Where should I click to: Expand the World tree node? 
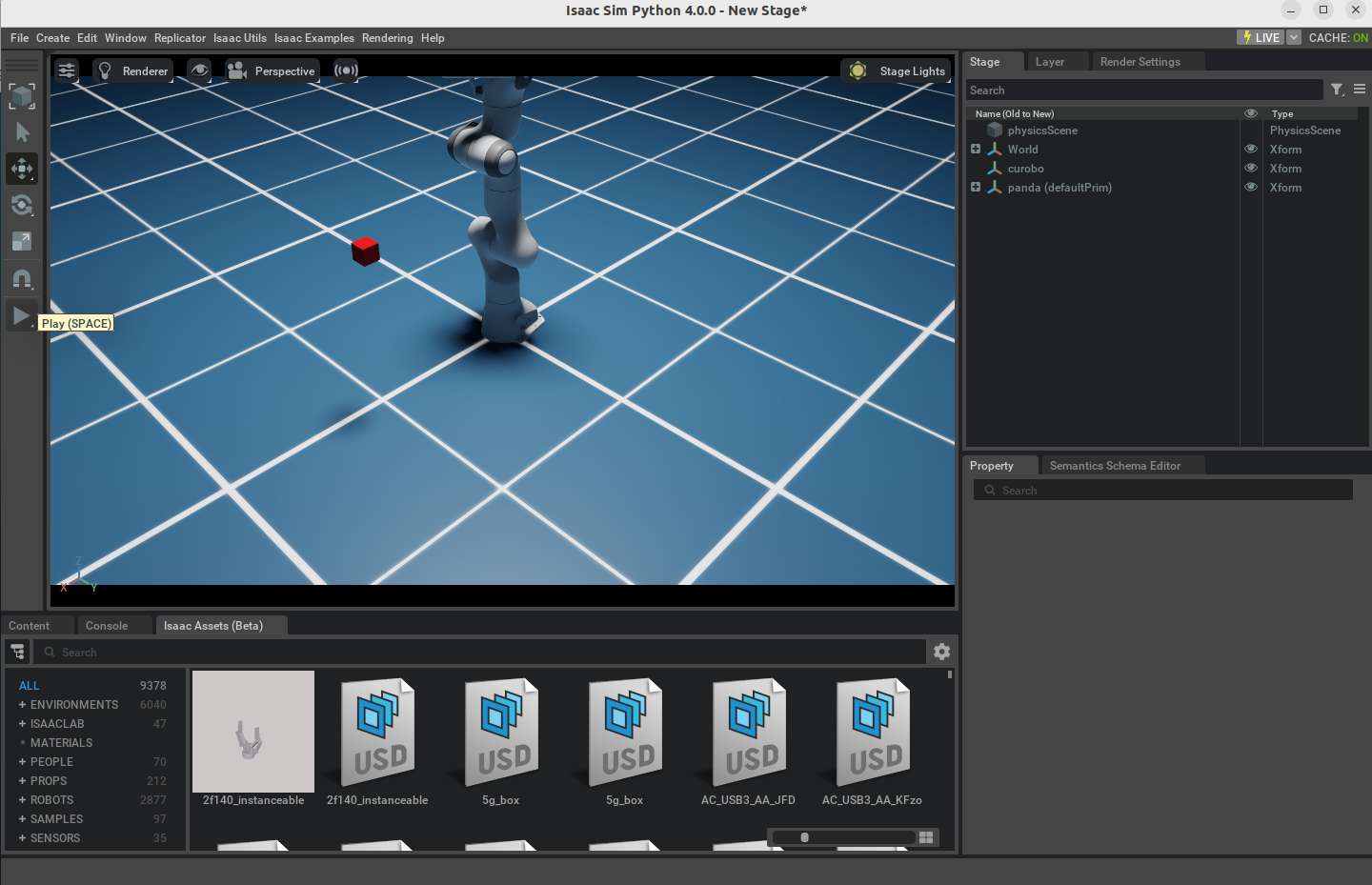[x=976, y=149]
